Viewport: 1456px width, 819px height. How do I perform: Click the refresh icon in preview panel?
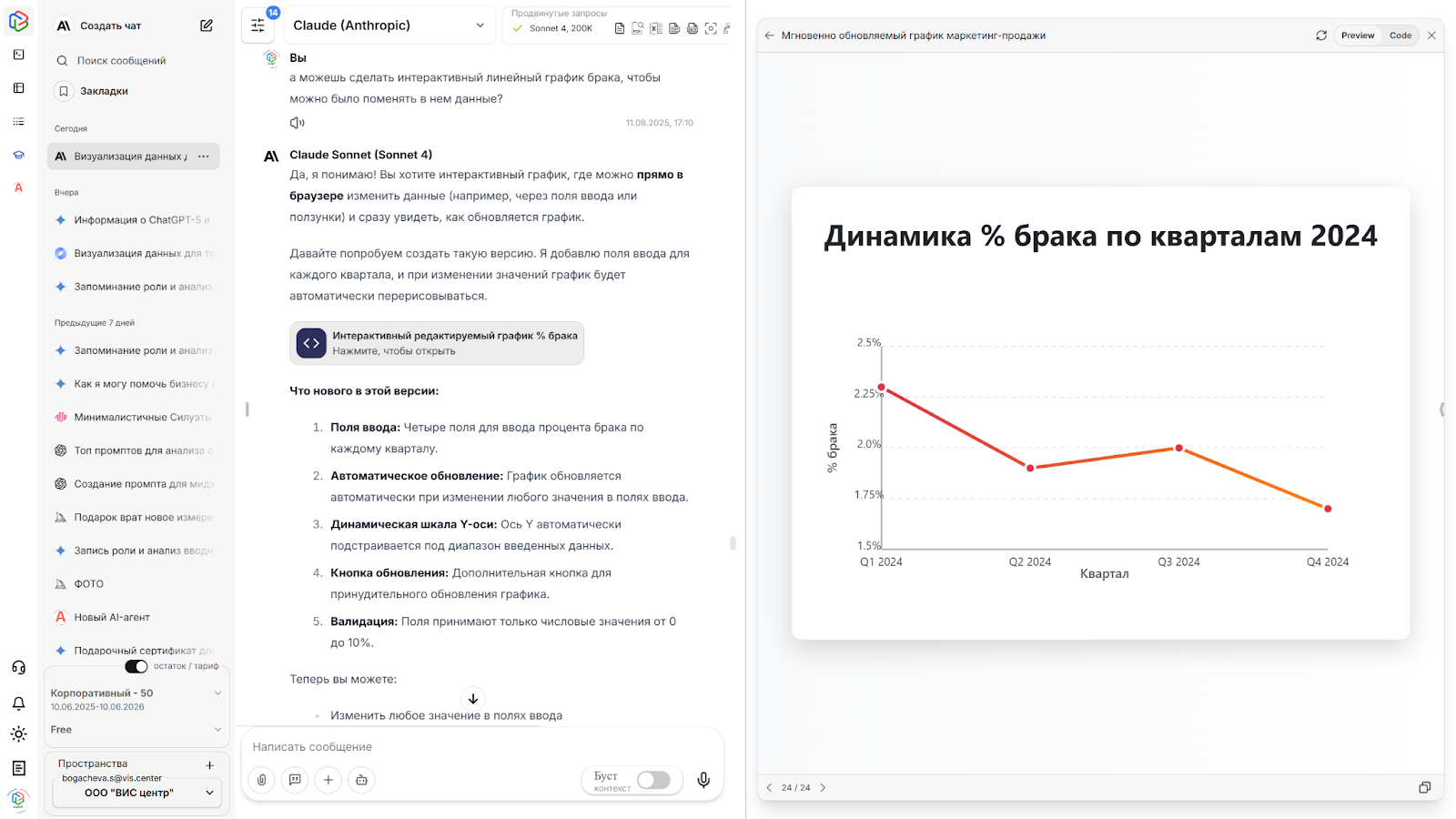pos(1321,35)
